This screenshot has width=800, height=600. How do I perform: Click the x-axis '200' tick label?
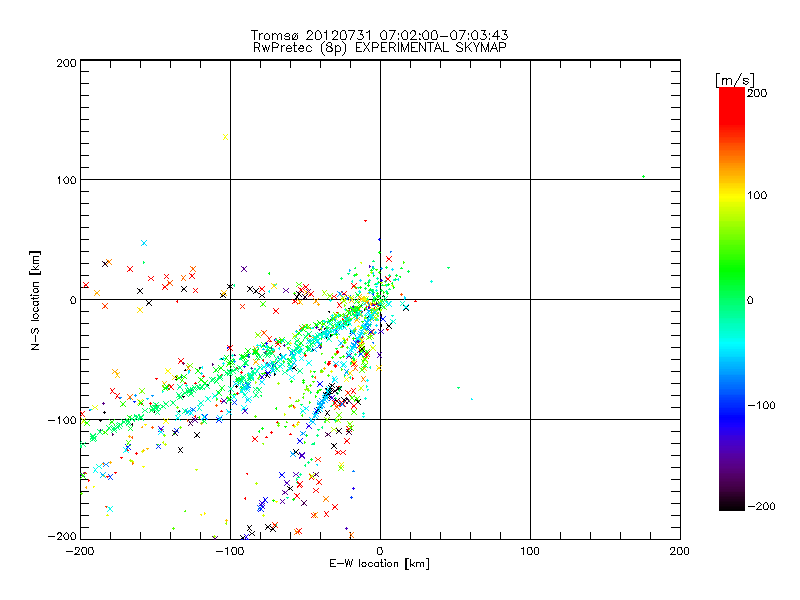coord(680,551)
